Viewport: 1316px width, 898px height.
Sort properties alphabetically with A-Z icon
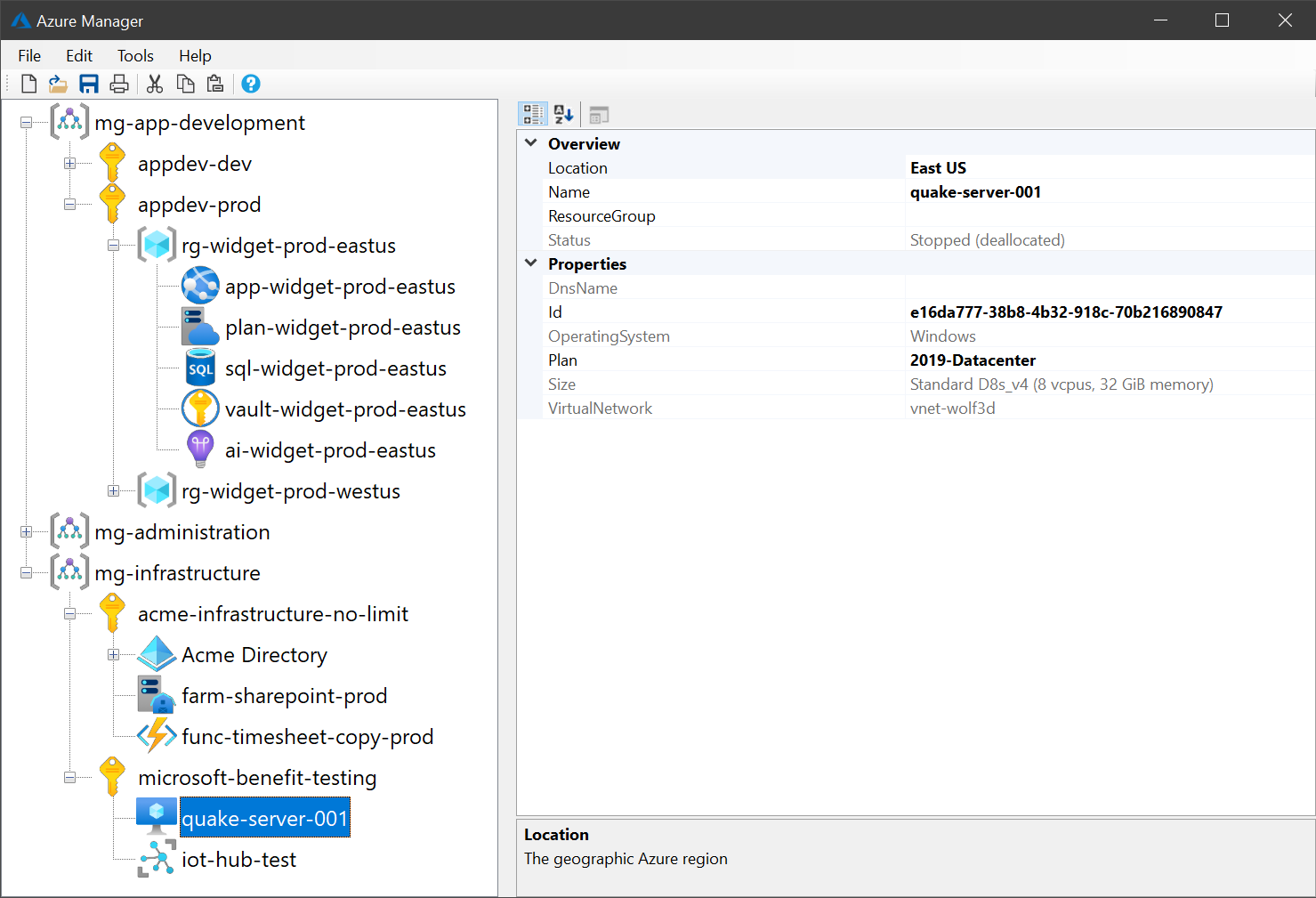click(x=563, y=114)
